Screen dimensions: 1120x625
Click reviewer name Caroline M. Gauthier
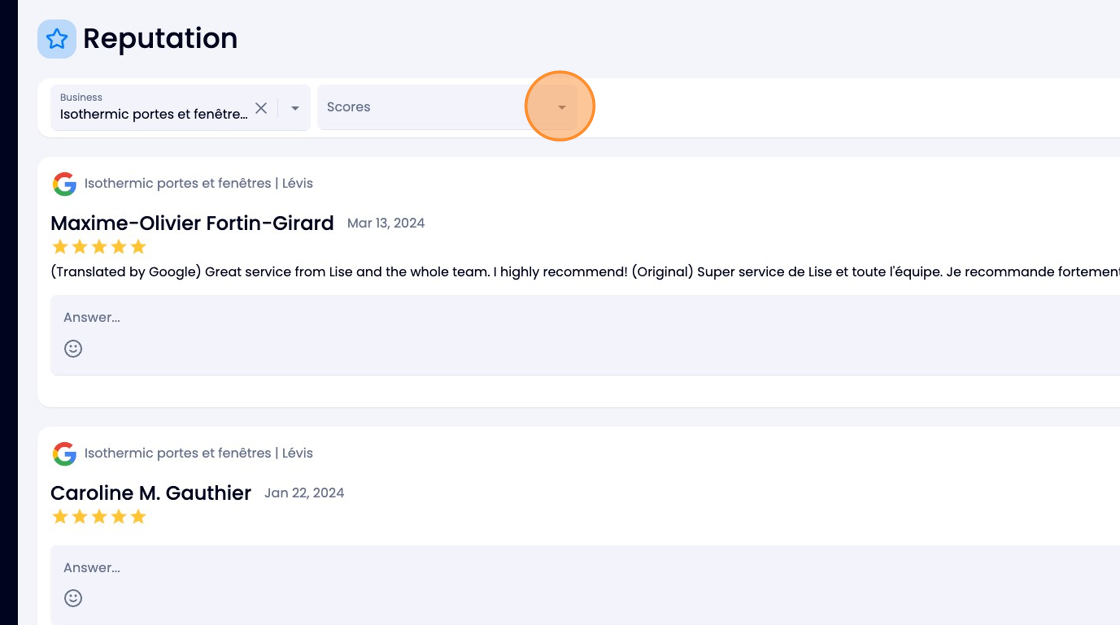click(x=151, y=493)
